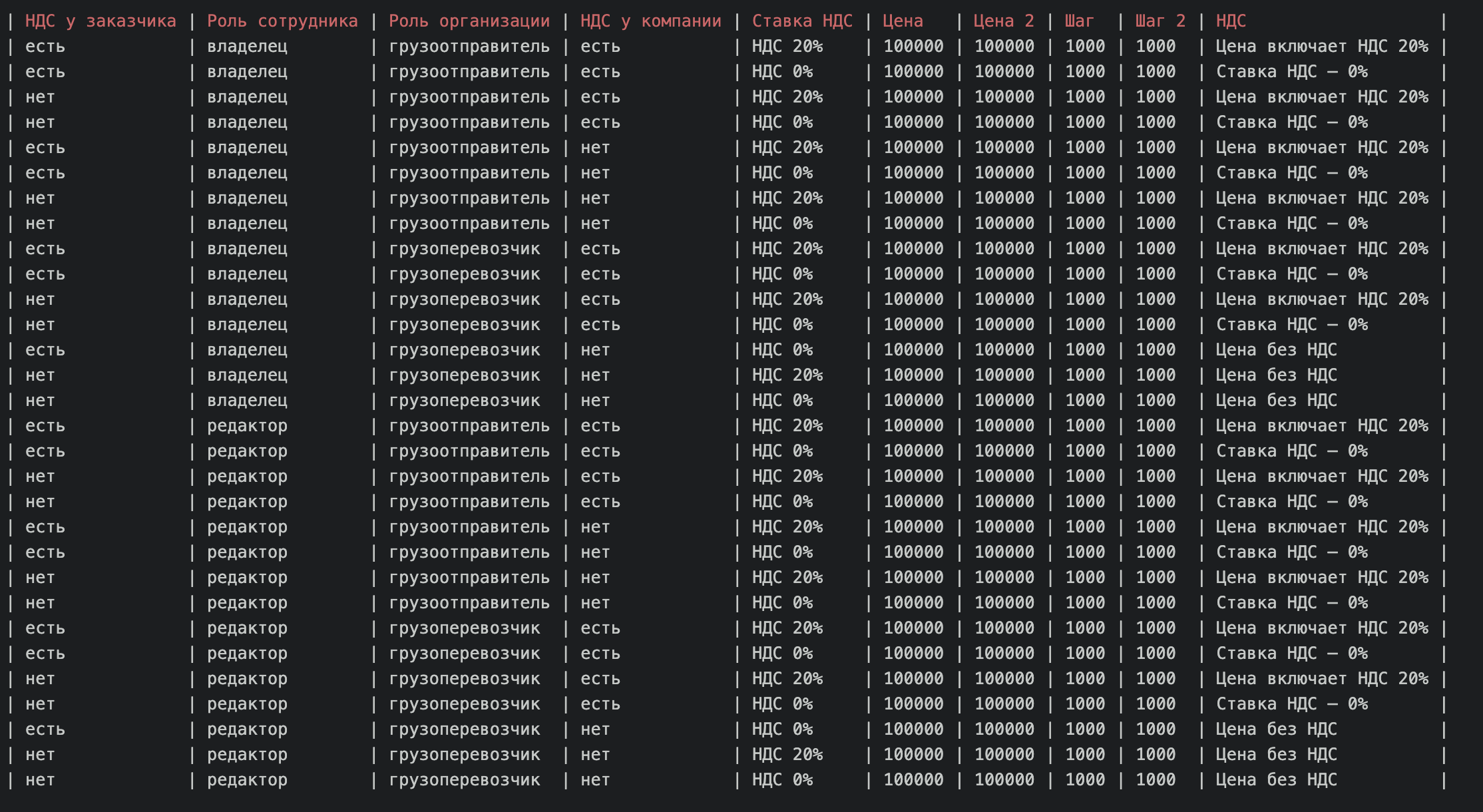Viewport: 1483px width, 812px height.
Task: Click 'Цена без НДС' in the last row
Action: click(x=1276, y=780)
